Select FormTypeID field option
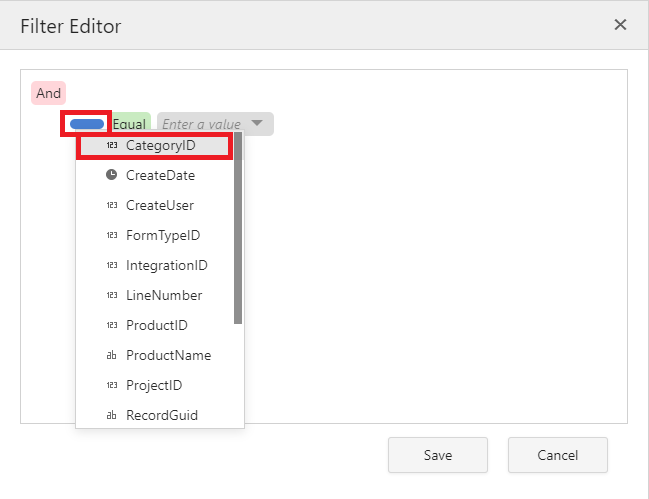Viewport: 649px width, 499px height. (154, 235)
